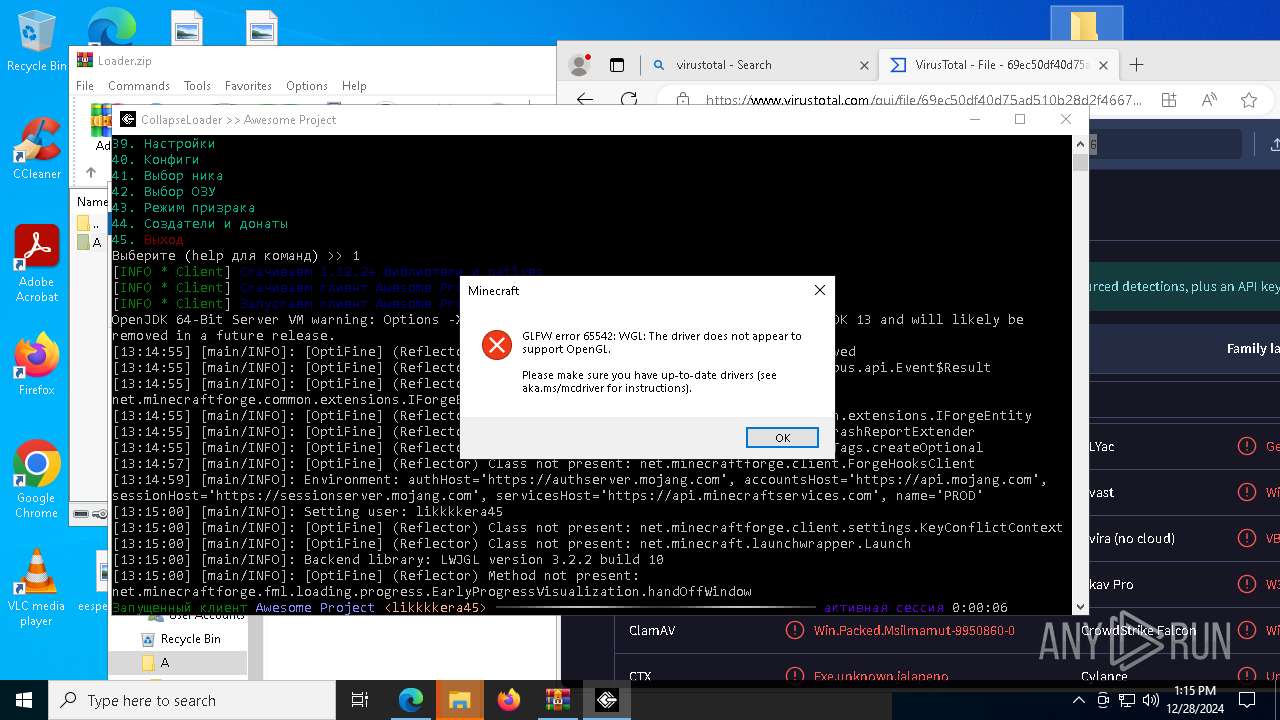Open the Options menu in WinRAR
This screenshot has width=1280, height=720.
click(307, 86)
